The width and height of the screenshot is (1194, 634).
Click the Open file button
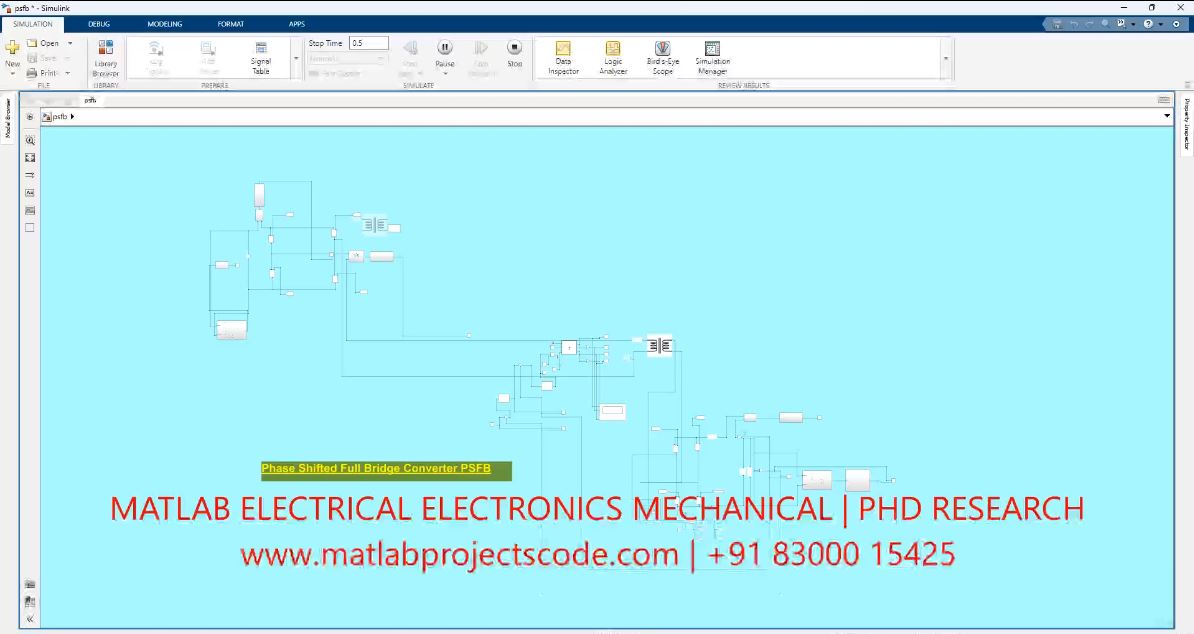43,43
